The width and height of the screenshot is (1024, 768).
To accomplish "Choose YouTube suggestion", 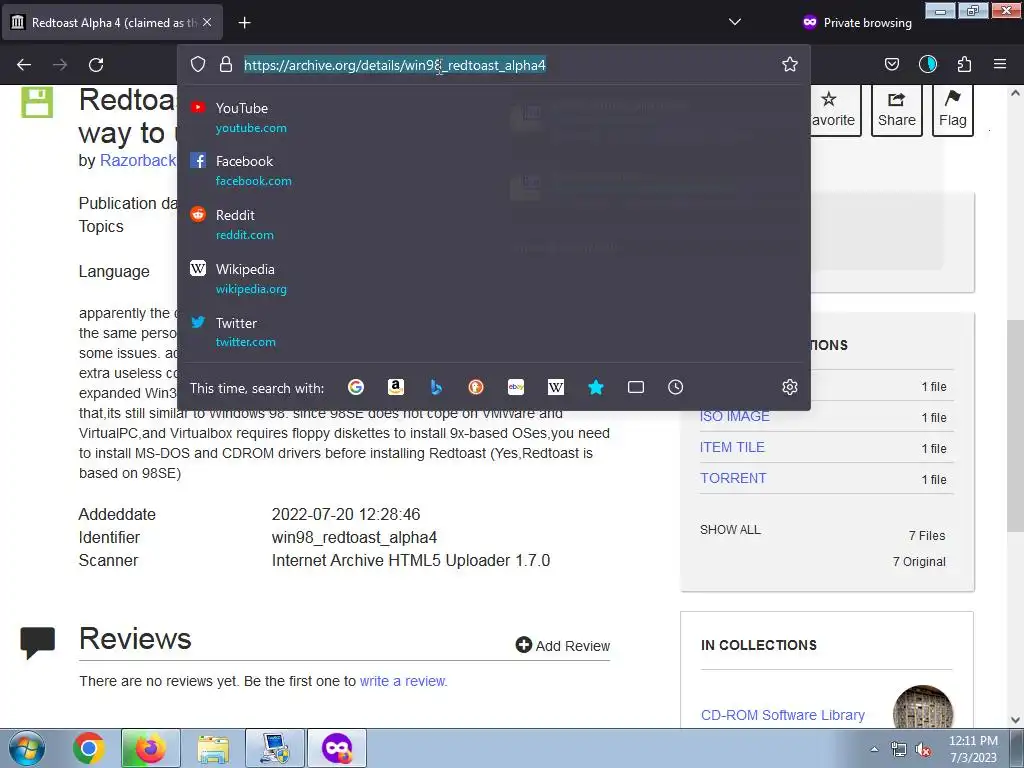I will pos(493,118).
